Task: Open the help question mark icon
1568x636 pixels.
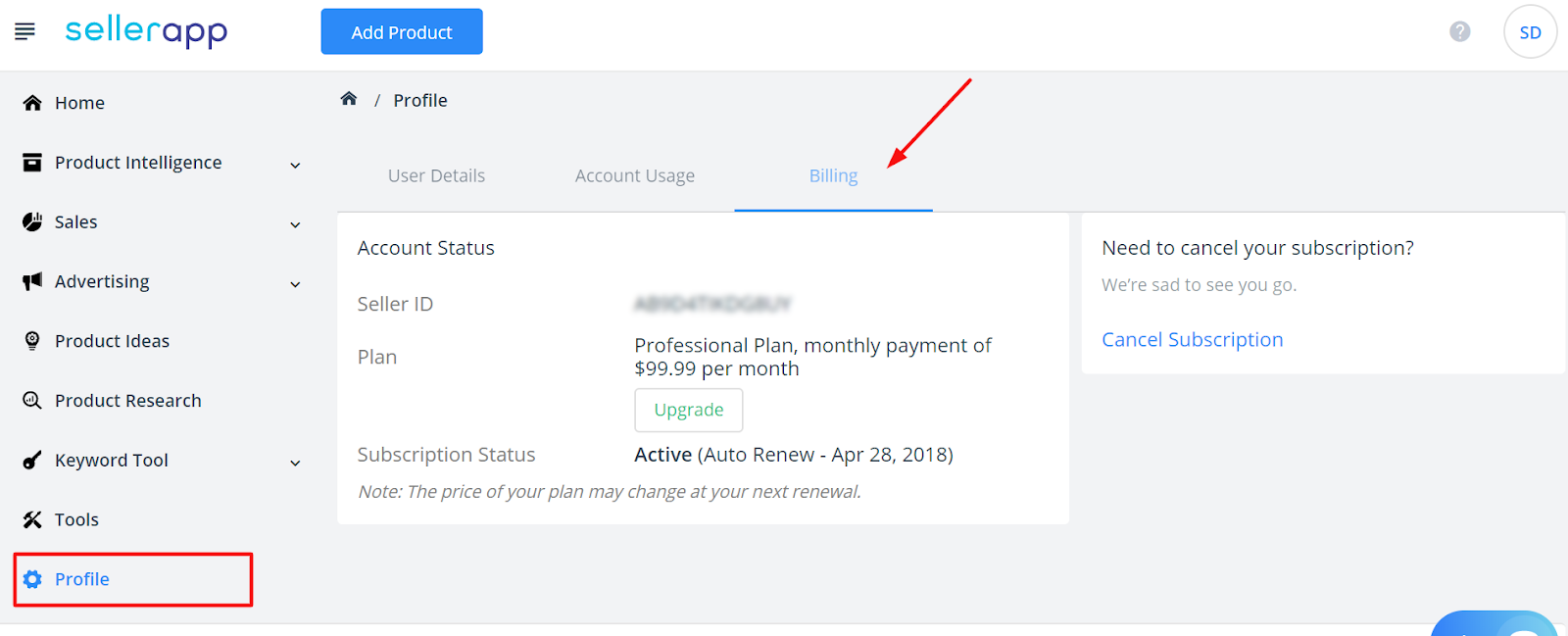Action: click(1460, 31)
